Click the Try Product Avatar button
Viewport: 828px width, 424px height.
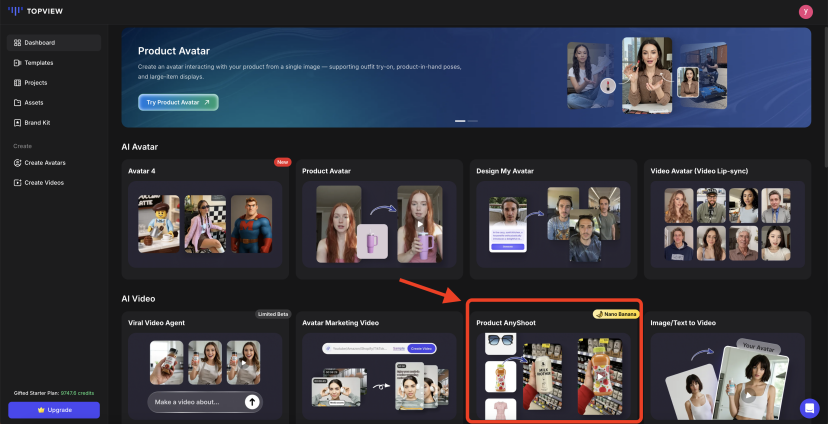click(x=178, y=102)
